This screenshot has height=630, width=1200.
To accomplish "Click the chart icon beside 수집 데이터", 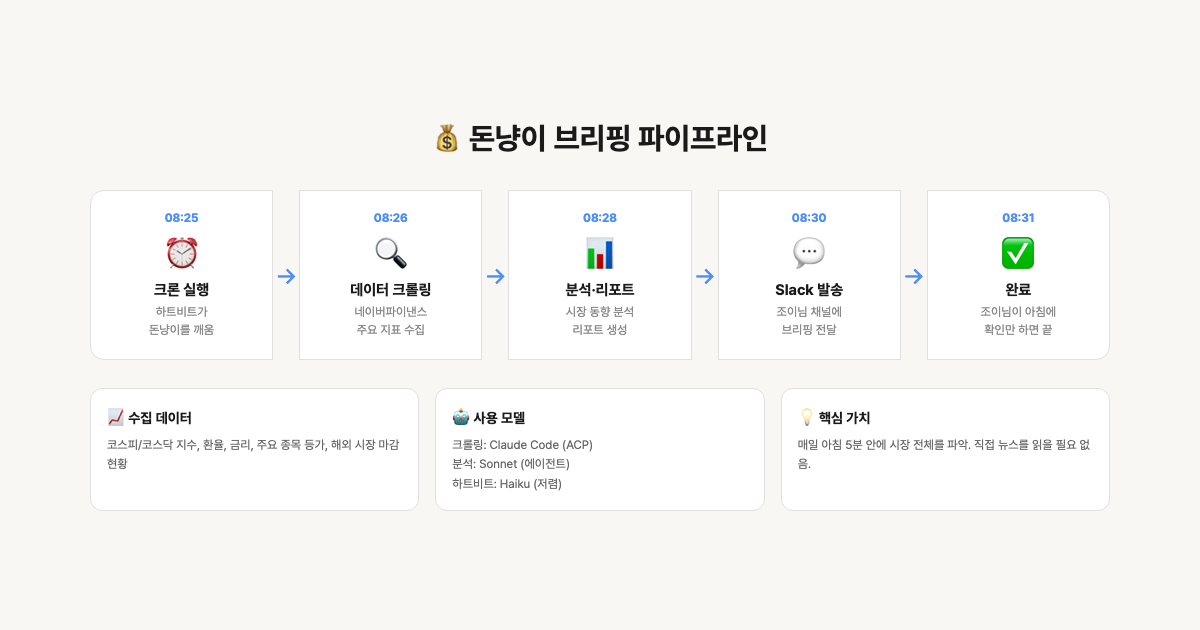I will 115,417.
